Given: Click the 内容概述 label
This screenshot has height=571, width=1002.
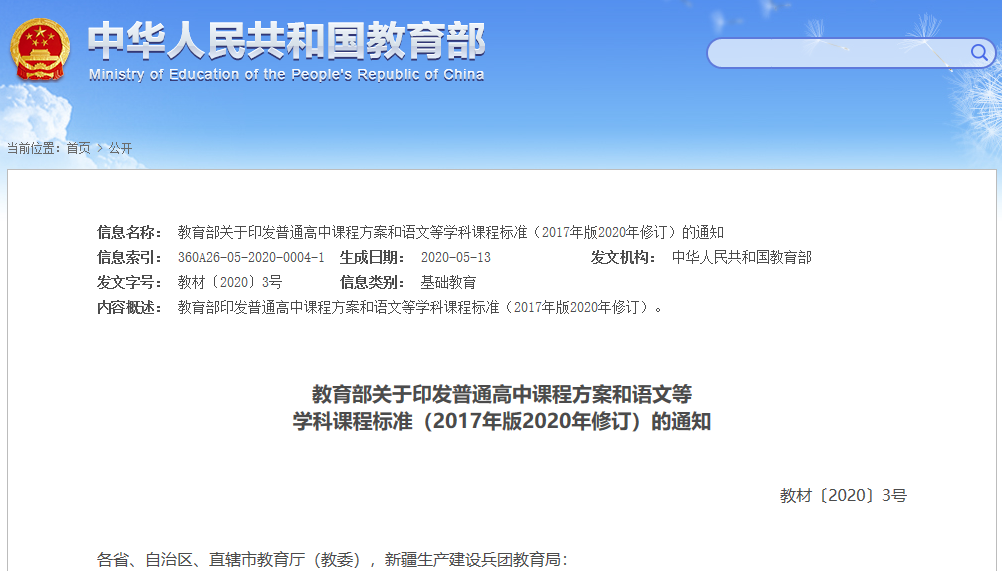Looking at the screenshot, I should pyautogui.click(x=129, y=307).
